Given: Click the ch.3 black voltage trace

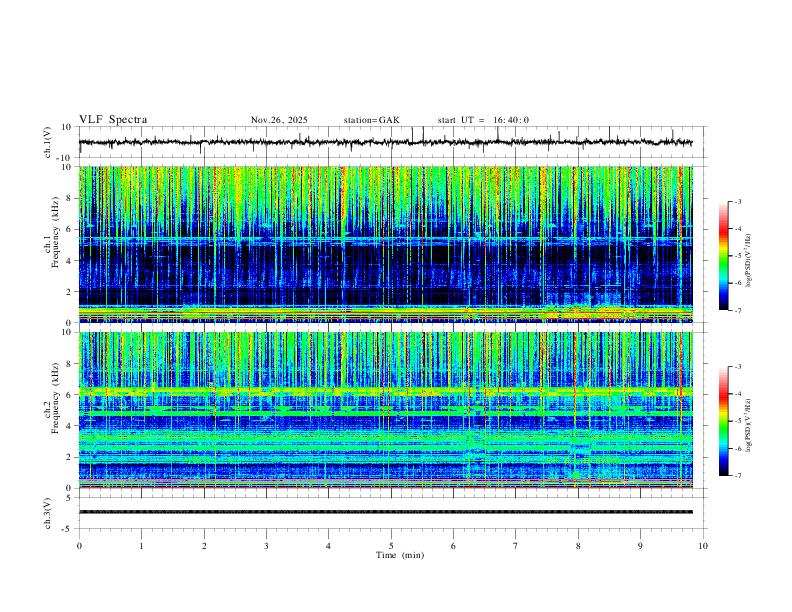Looking at the screenshot, I should [386, 512].
